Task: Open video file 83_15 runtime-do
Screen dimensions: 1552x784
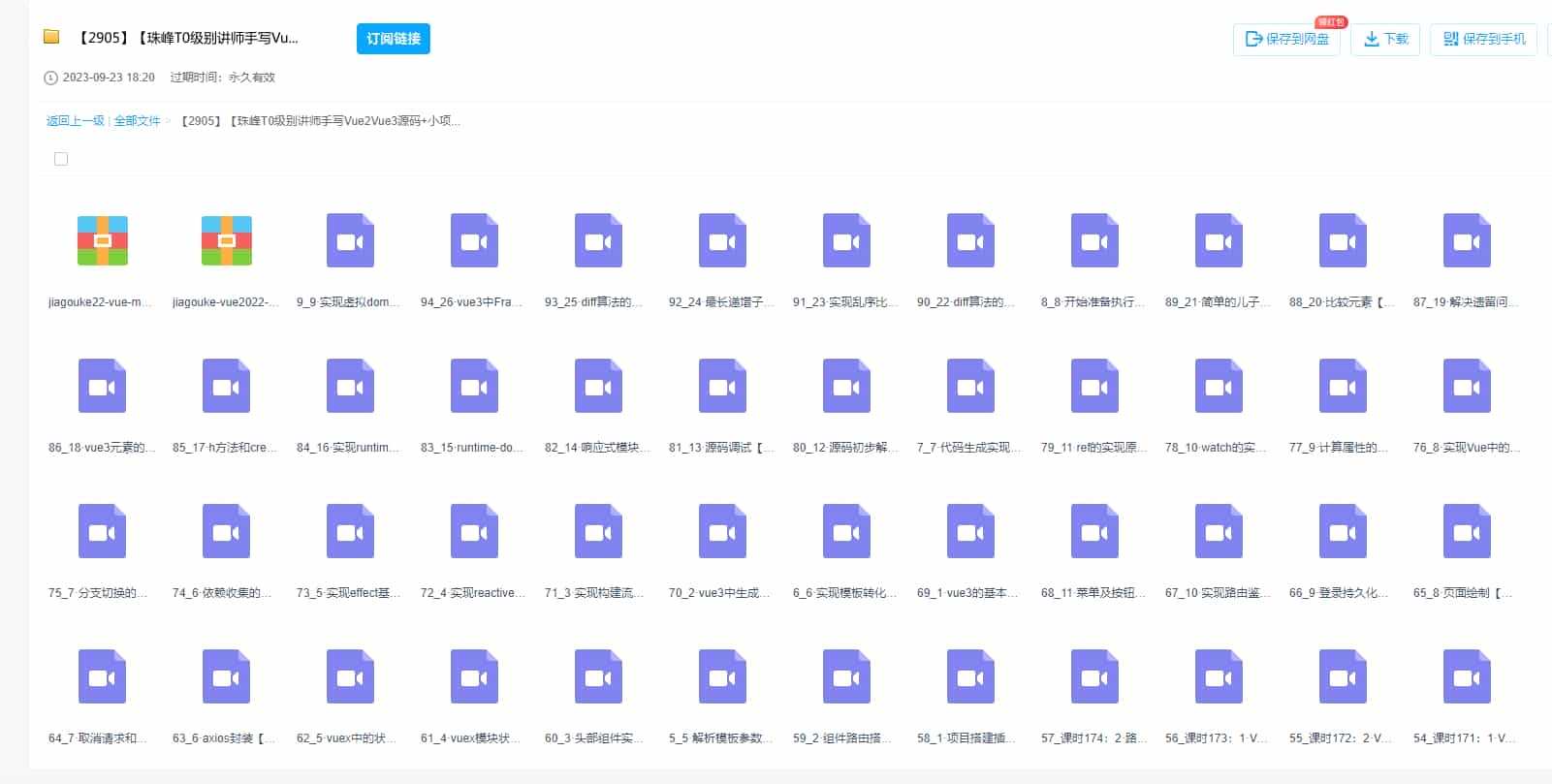Action: point(475,386)
